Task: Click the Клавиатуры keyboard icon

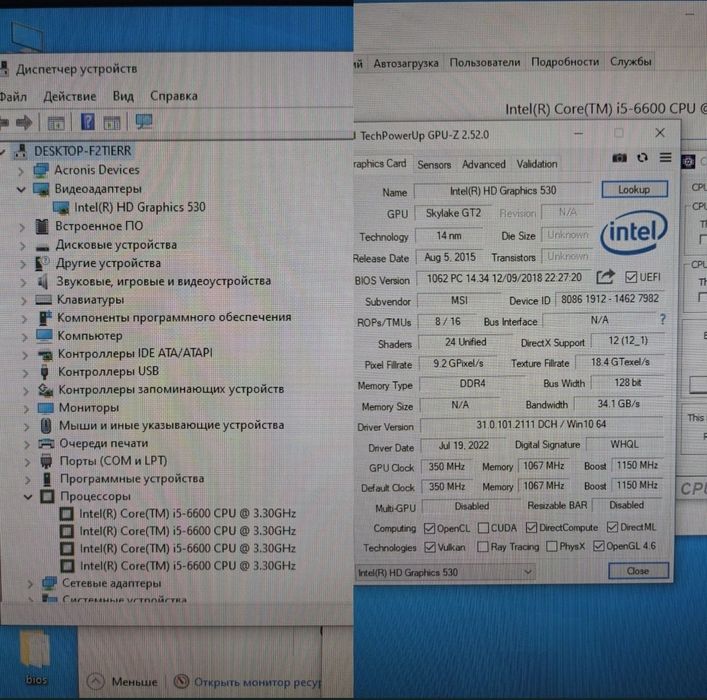Action: point(44,299)
